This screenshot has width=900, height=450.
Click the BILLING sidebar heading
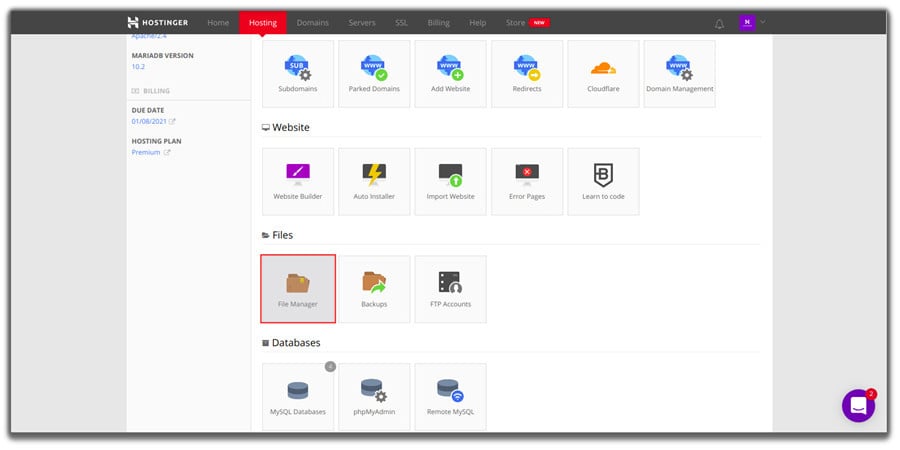pyautogui.click(x=157, y=91)
